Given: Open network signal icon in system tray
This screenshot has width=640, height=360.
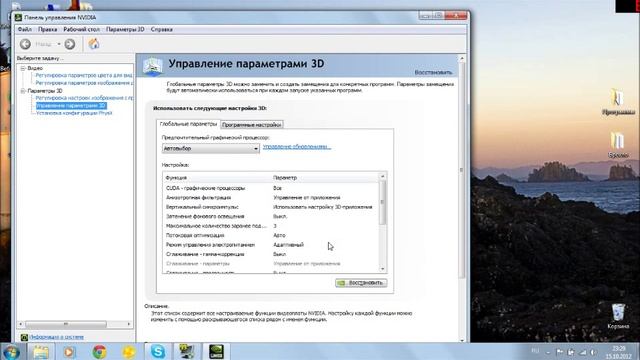Looking at the screenshot, I should tap(582, 352).
